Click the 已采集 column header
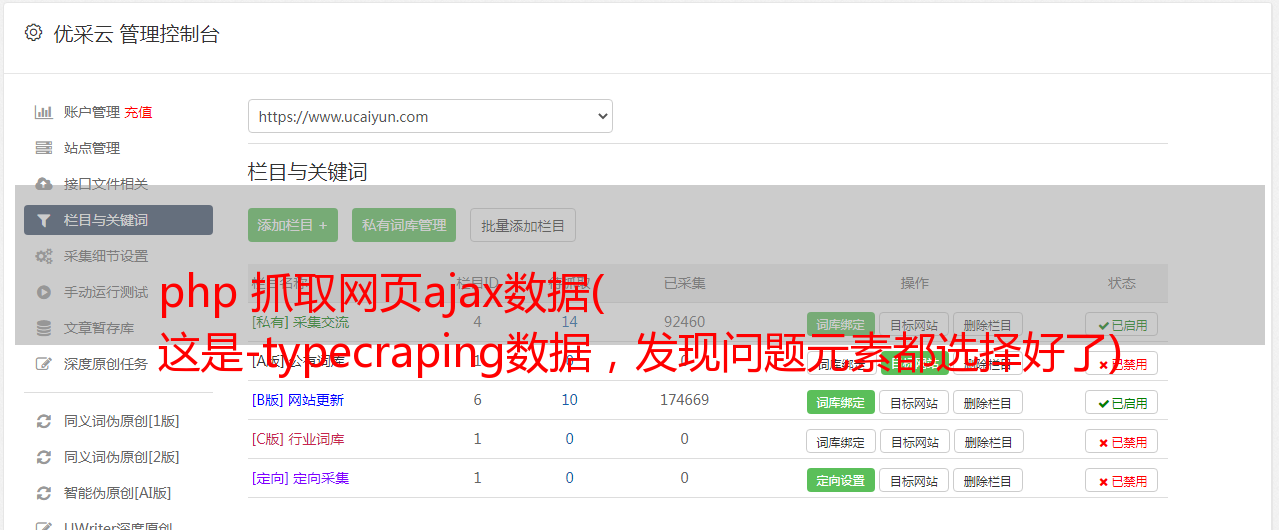Image resolution: width=1279 pixels, height=530 pixels. [x=685, y=283]
